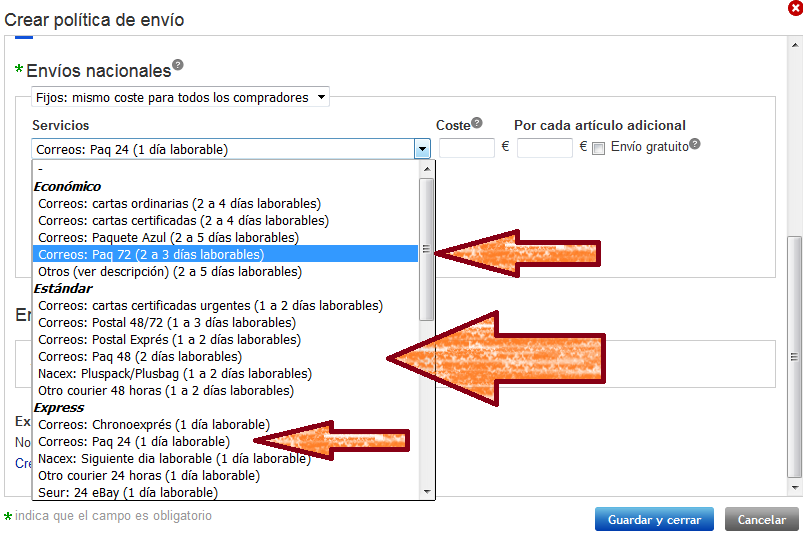Focus the Por cada artículo adicional field
The image size is (803, 535).
pos(544,148)
